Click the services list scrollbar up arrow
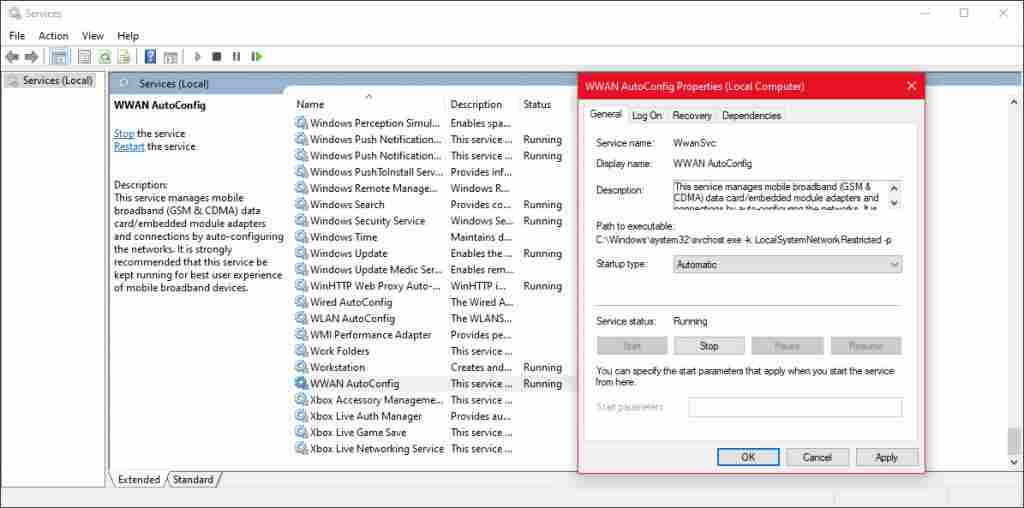This screenshot has height=508, width=1024. (1014, 103)
